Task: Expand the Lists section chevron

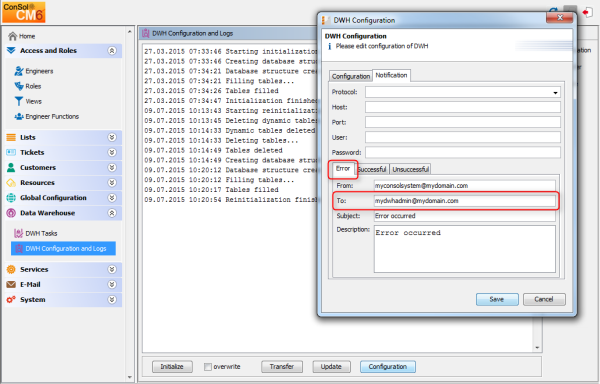Action: click(112, 137)
